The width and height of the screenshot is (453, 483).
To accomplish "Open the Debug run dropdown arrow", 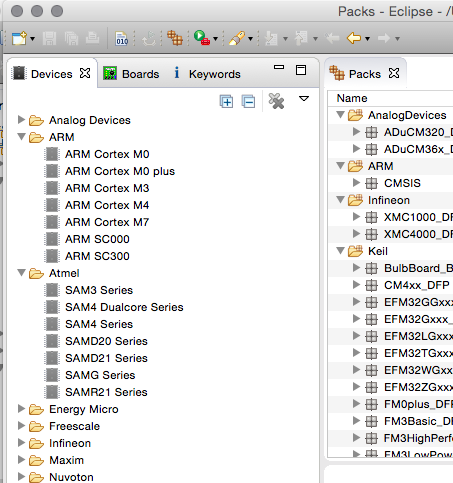I will coord(215,39).
